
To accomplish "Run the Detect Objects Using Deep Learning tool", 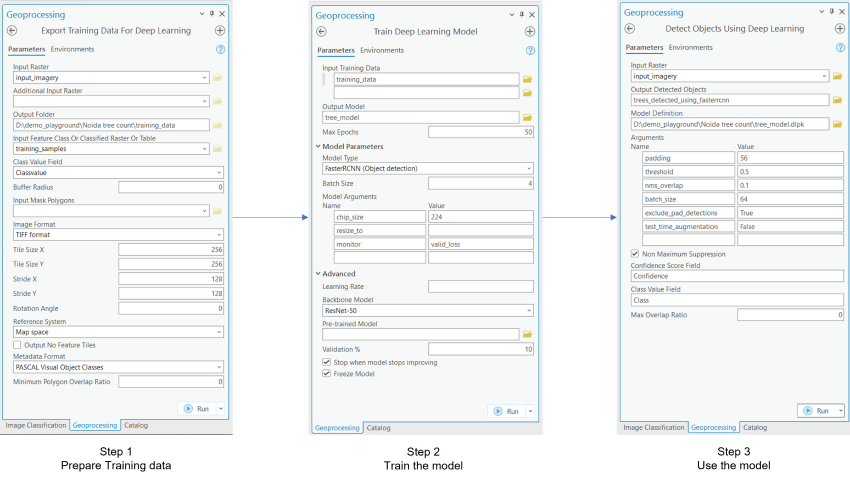I will coord(816,410).
